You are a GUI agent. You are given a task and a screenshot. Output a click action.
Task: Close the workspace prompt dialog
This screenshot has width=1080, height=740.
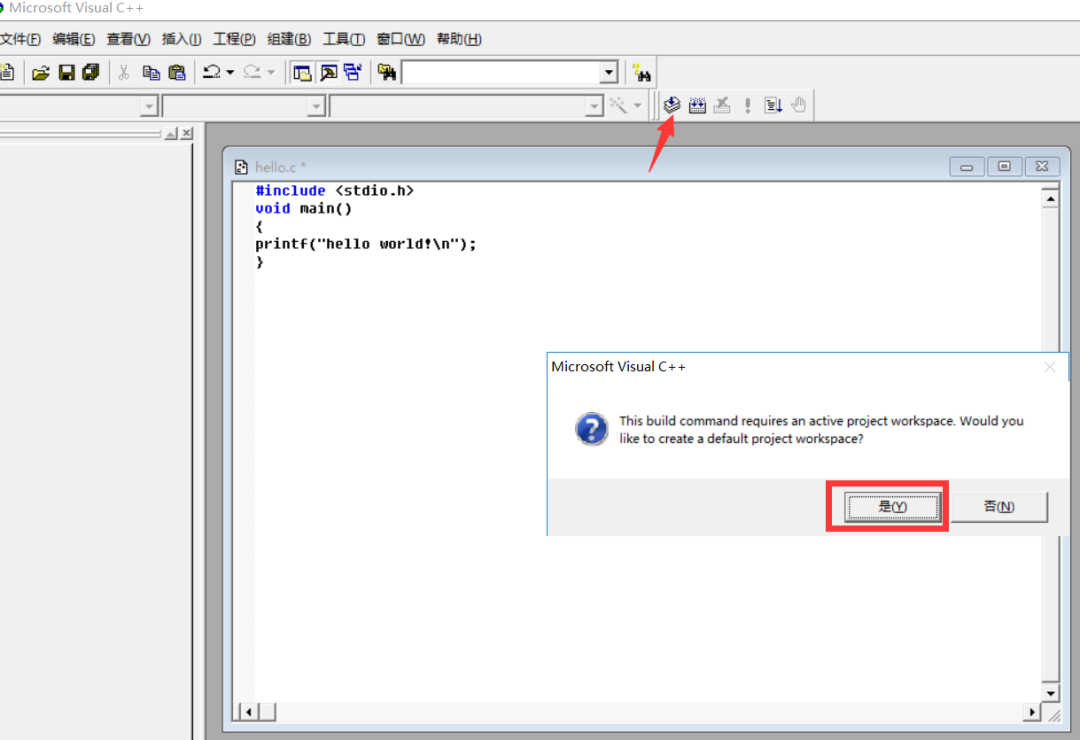[x=1049, y=367]
